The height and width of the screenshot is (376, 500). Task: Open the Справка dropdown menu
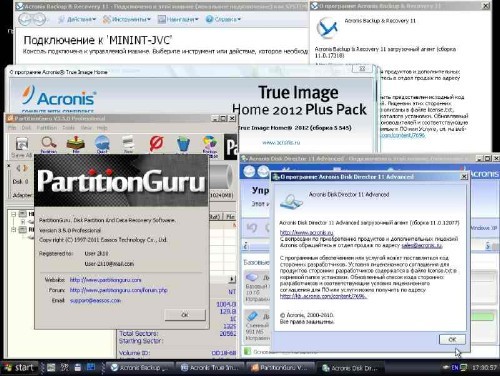(223, 19)
